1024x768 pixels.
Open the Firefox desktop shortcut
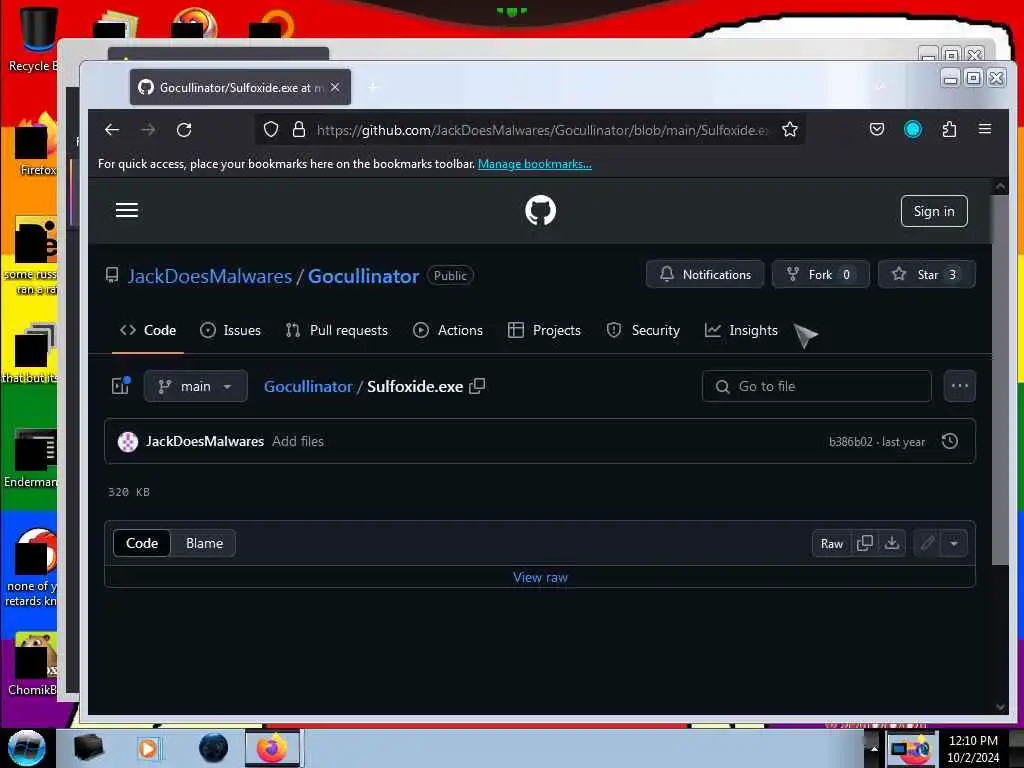pos(37,146)
